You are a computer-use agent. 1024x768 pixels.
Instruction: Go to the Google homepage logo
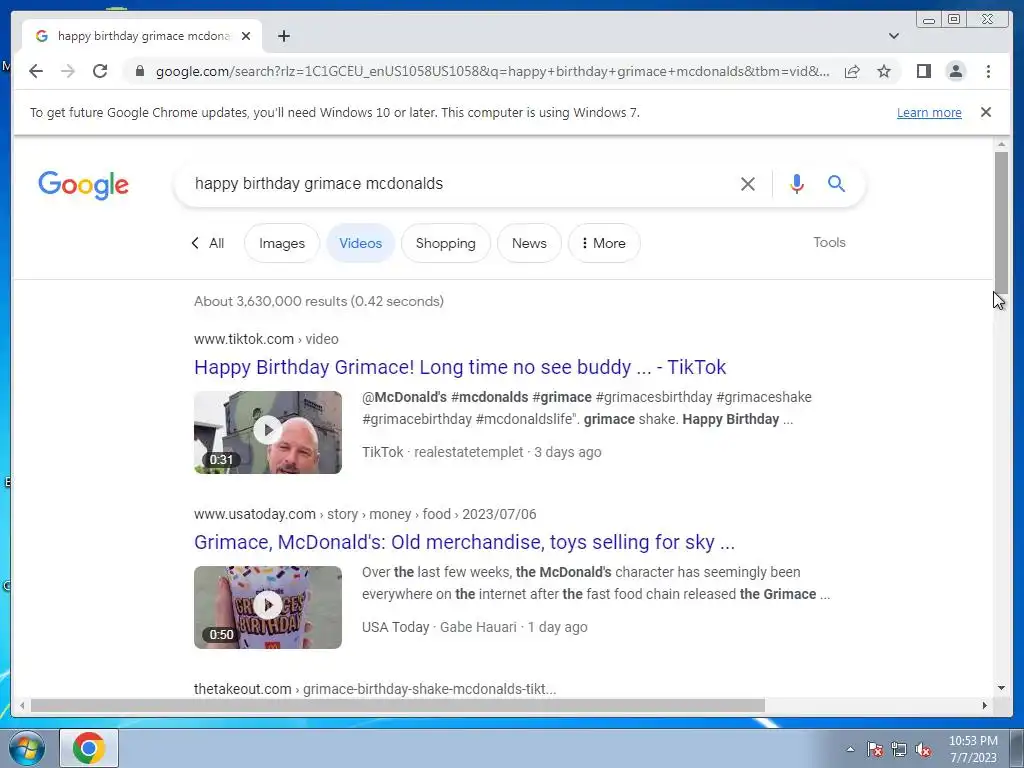[84, 185]
